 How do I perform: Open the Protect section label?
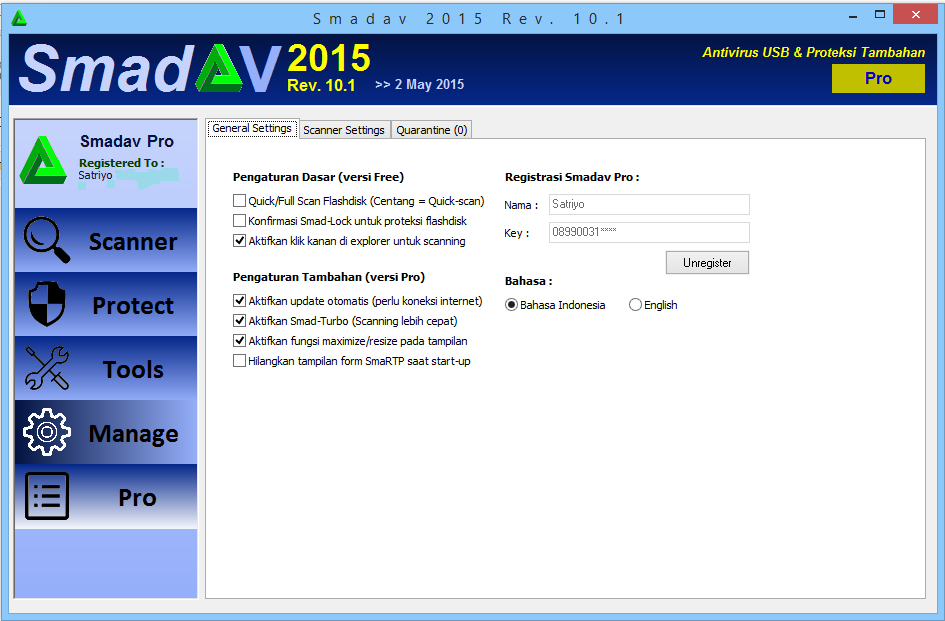pyautogui.click(x=133, y=306)
